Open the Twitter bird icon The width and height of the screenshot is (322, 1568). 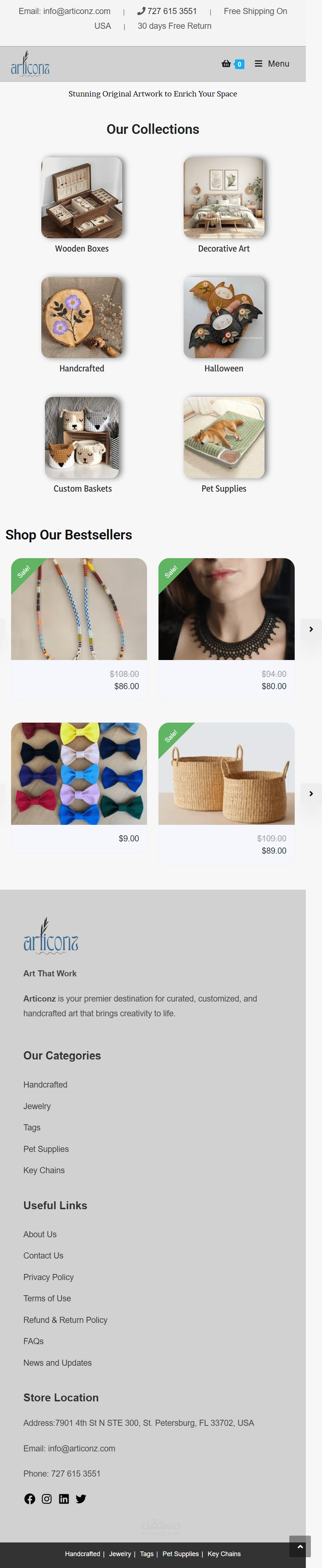coord(81,1498)
